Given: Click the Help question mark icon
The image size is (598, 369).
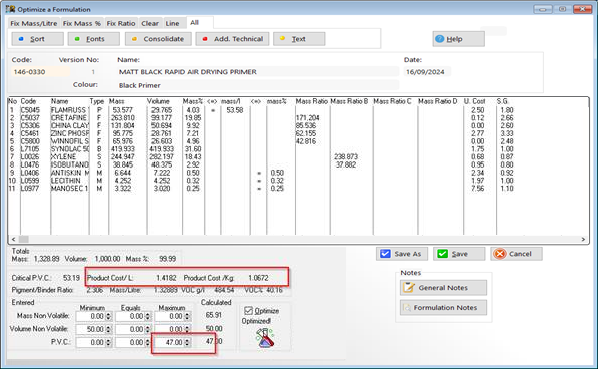Looking at the screenshot, I should (x=440, y=39).
